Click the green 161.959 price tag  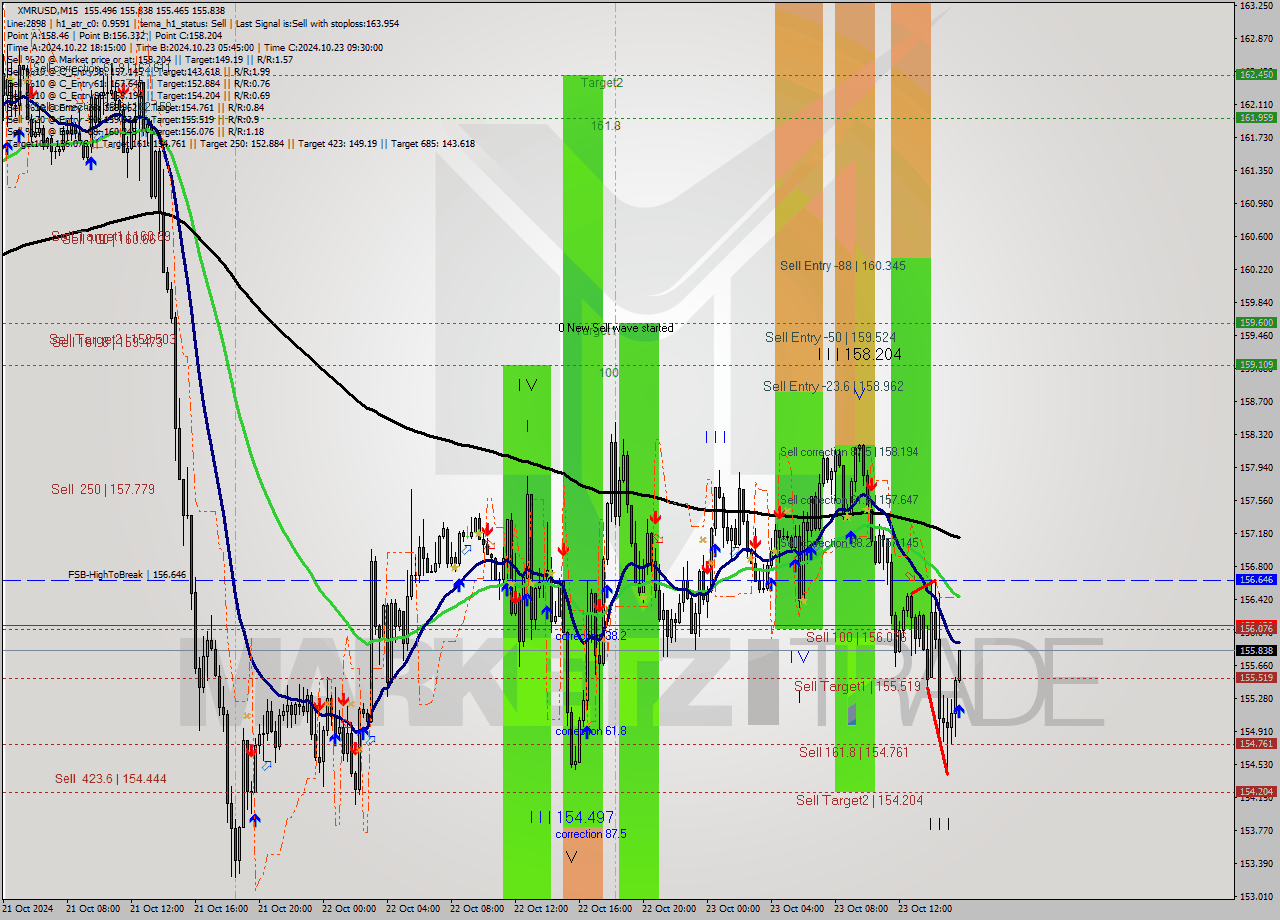pyautogui.click(x=1255, y=117)
